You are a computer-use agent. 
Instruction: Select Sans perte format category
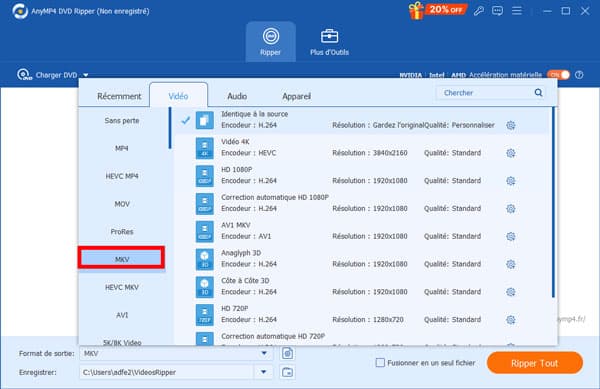pyautogui.click(x=122, y=120)
